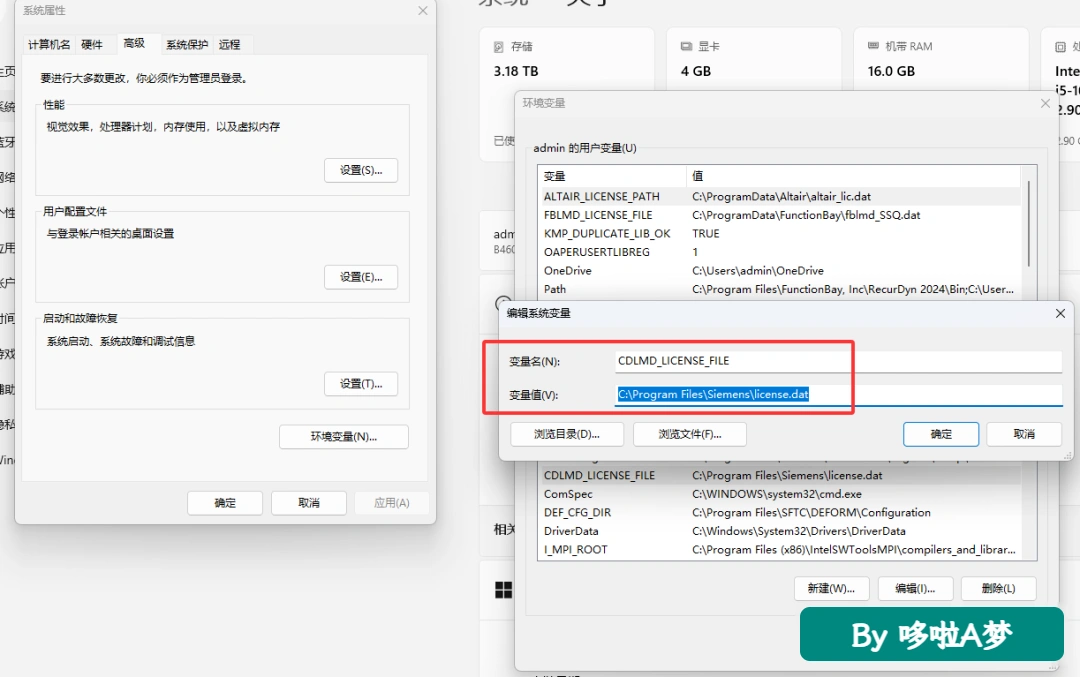Switch to the 硬件 tab
Image resolution: width=1080 pixels, height=677 pixels.
92,45
